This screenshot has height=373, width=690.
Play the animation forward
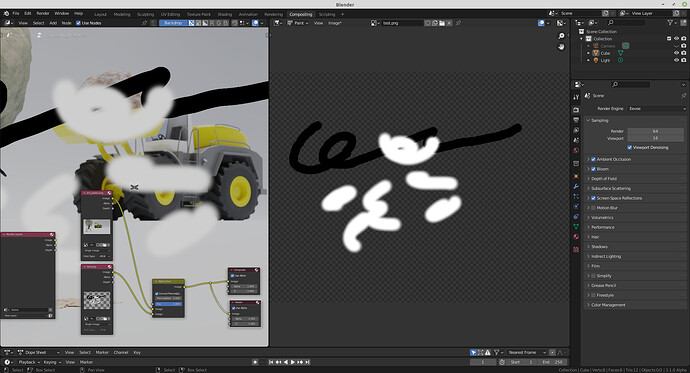click(293, 362)
